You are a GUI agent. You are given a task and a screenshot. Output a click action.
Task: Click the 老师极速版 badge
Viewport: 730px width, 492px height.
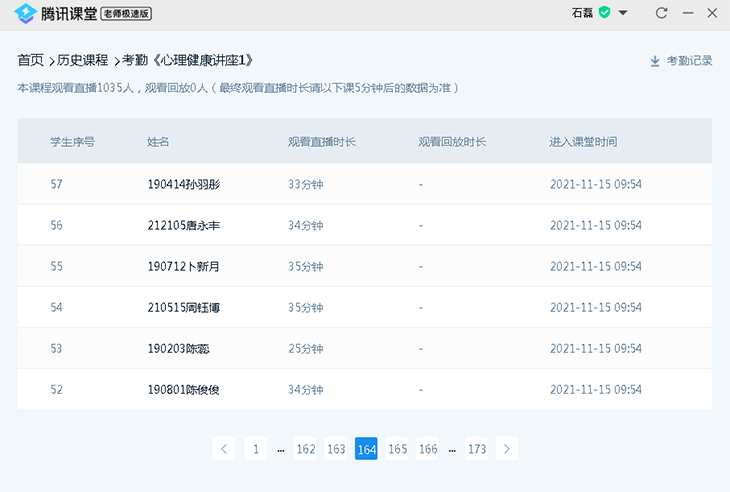tap(126, 13)
